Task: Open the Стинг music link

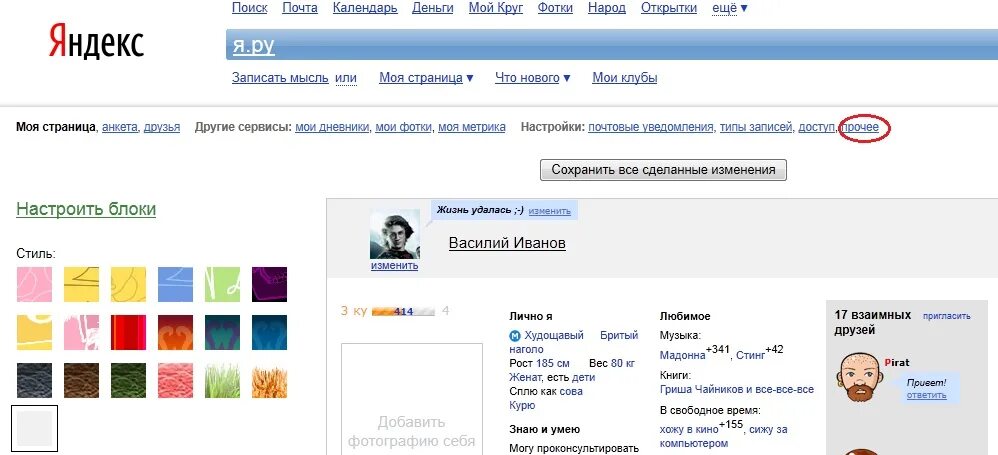Action: (750, 355)
